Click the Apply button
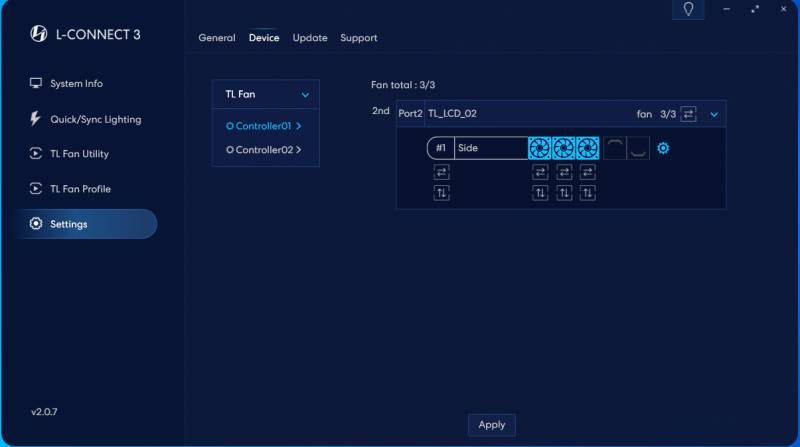Image resolution: width=800 pixels, height=447 pixels. (491, 425)
